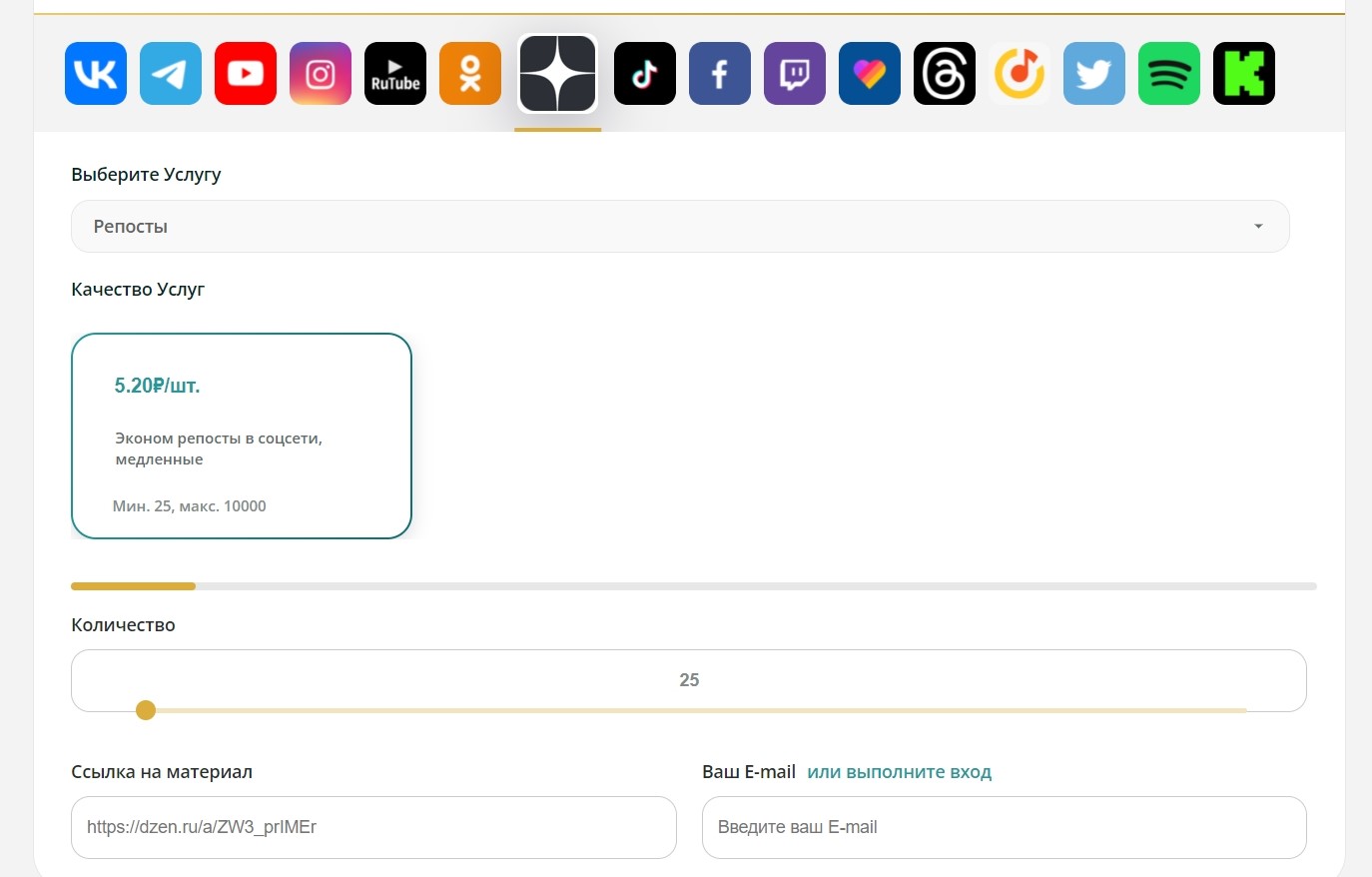The width and height of the screenshot is (1372, 877).
Task: Select the 5.20₽/шт. quality card
Action: pyautogui.click(x=242, y=436)
